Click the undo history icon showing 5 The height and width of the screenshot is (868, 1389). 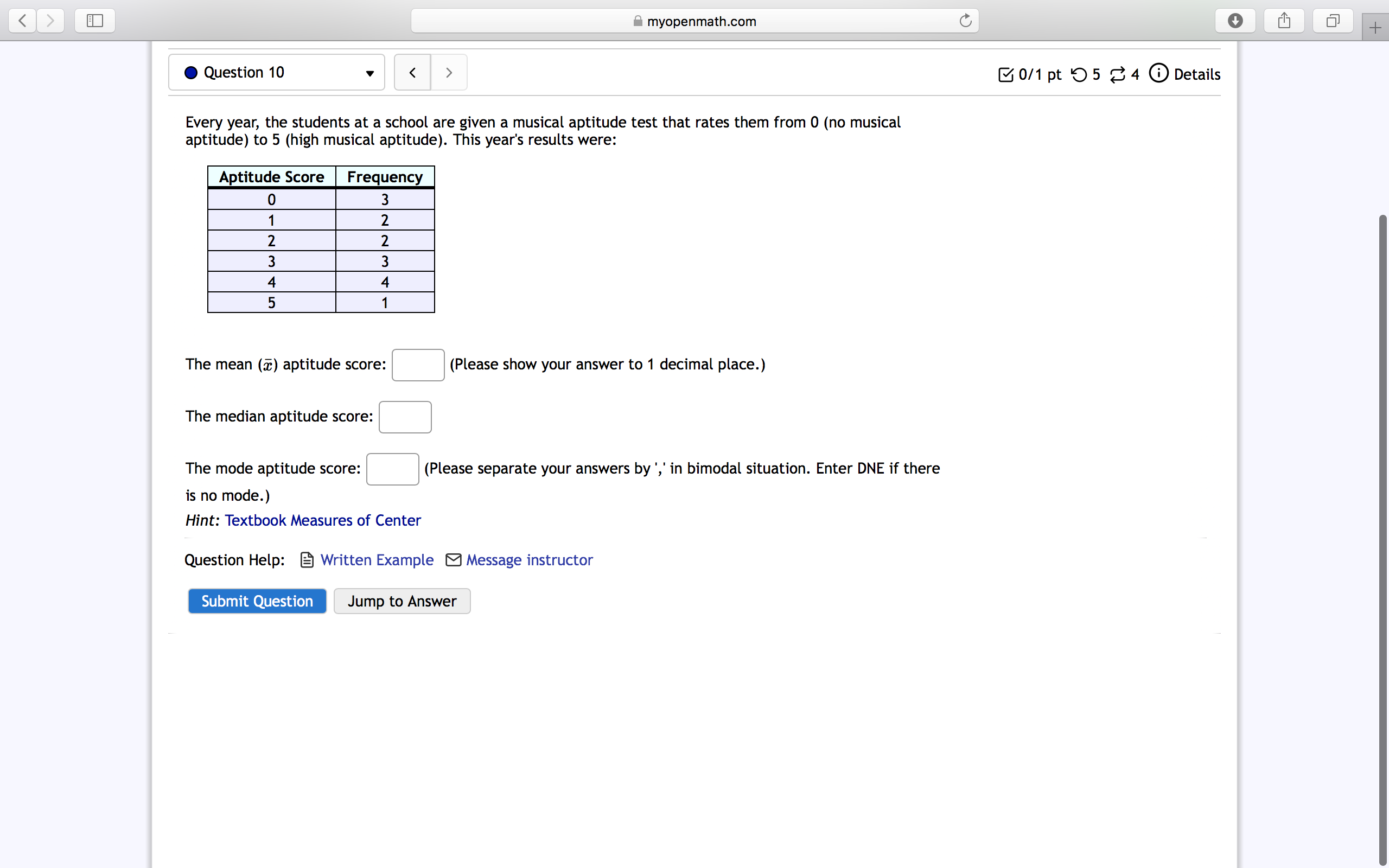pyautogui.click(x=1081, y=74)
